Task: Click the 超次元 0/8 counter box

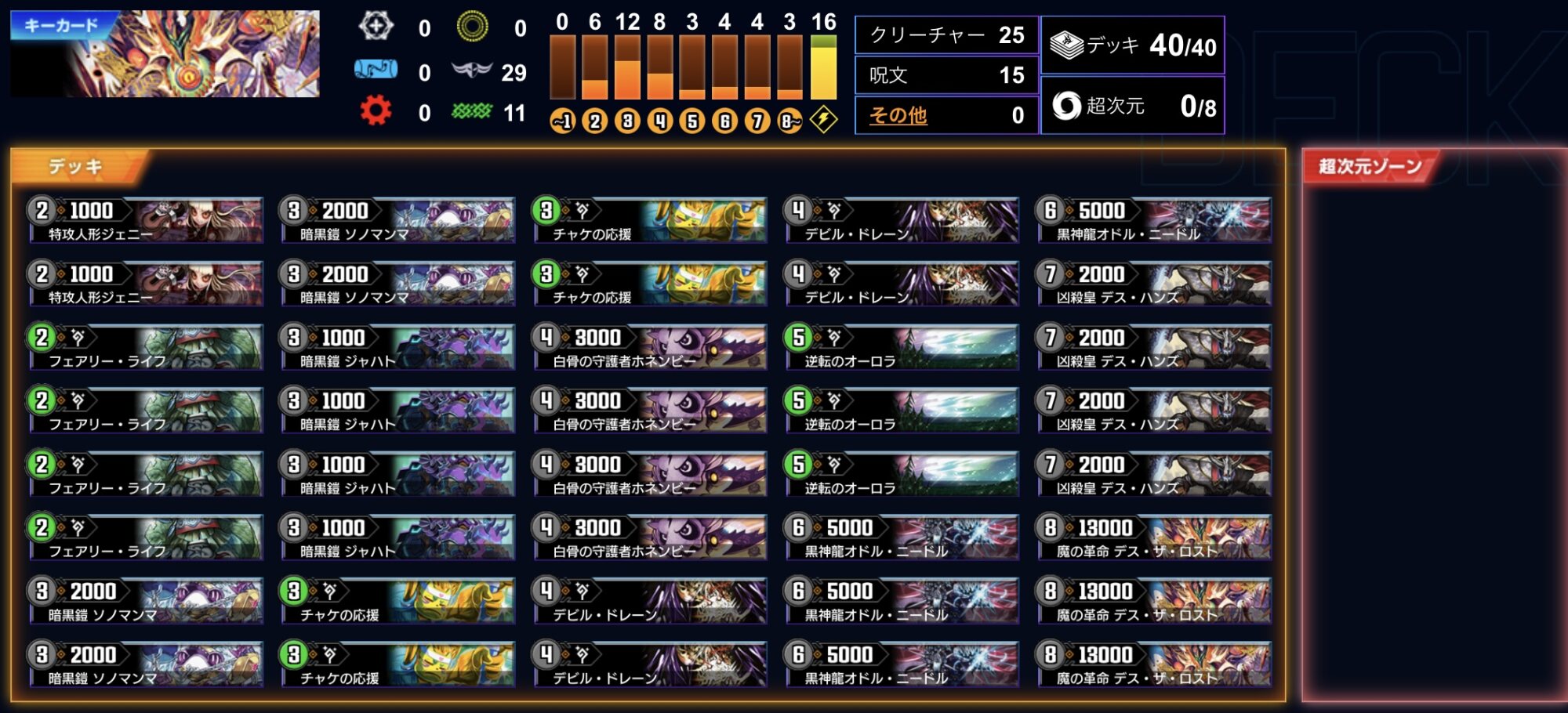Action: point(1133,105)
